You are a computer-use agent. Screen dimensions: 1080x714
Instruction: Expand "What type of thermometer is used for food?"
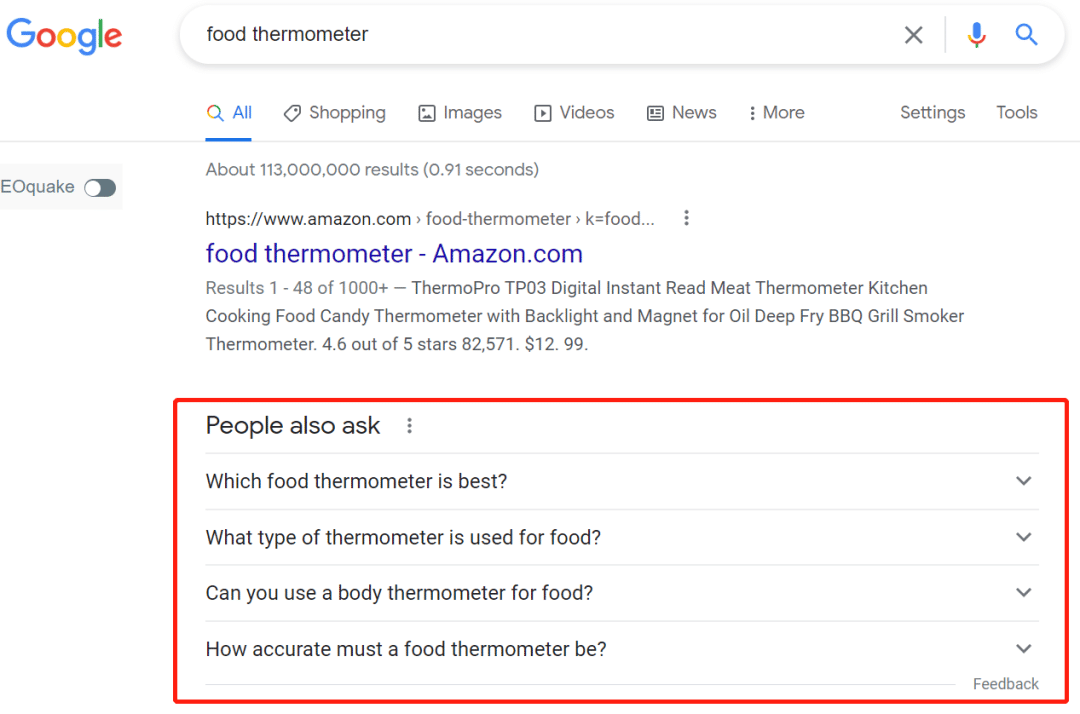click(x=1023, y=537)
